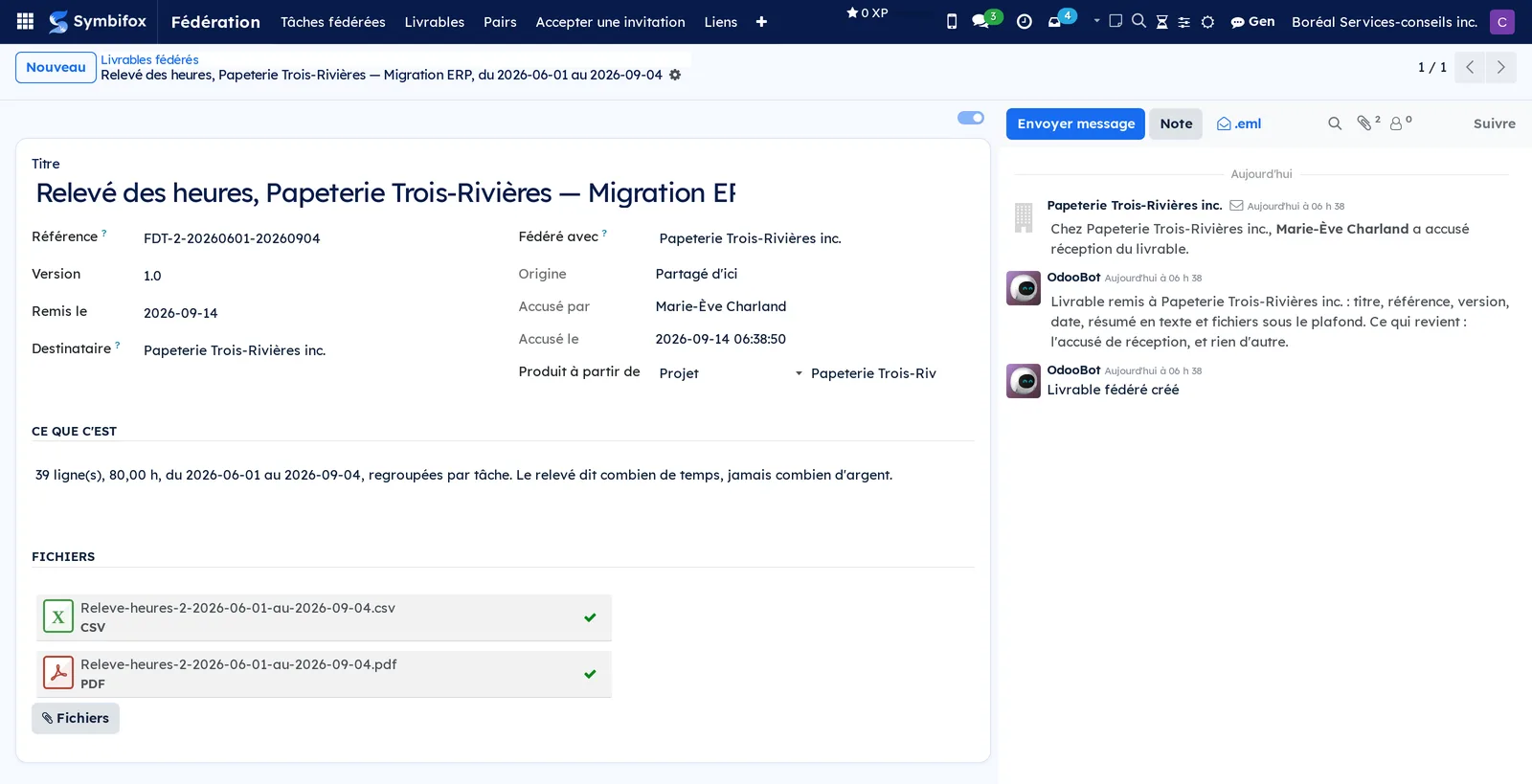Open conversations with 3 unread messages
This screenshot has width=1532, height=784.
[x=985, y=20]
